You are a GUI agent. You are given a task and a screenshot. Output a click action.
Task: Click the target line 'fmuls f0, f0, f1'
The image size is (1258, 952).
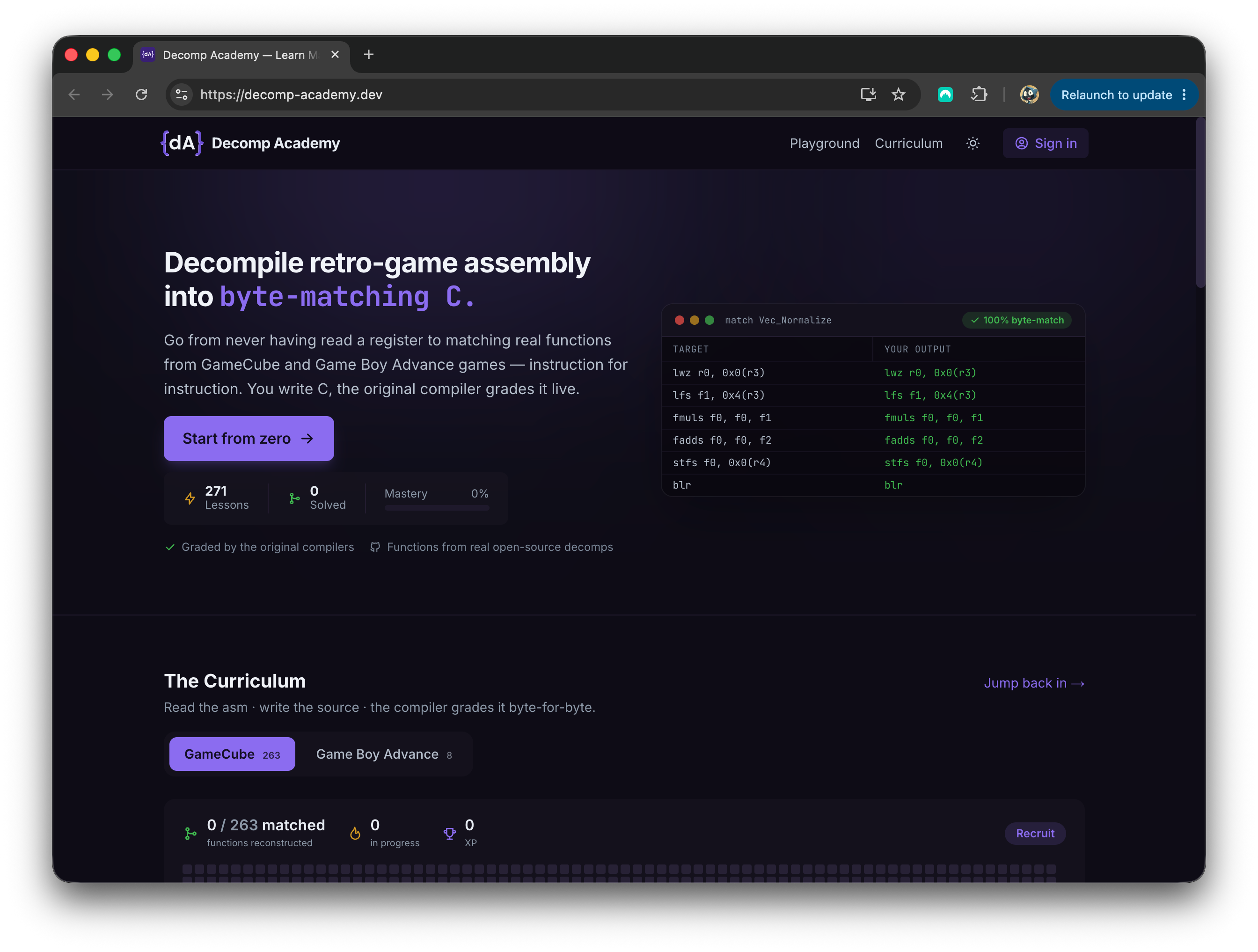click(x=722, y=418)
